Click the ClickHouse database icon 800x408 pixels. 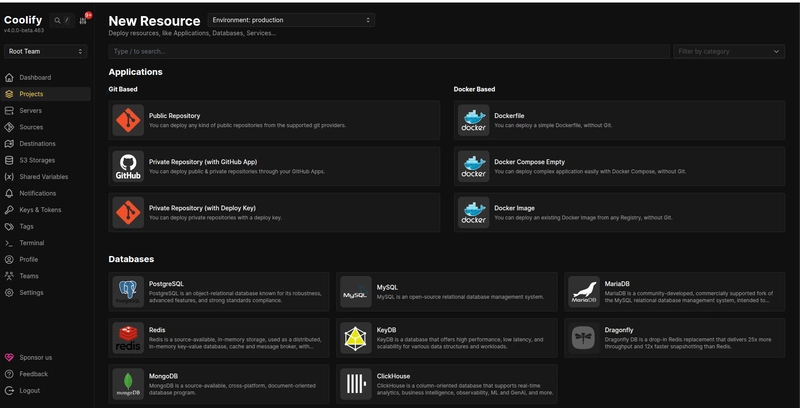tap(355, 384)
